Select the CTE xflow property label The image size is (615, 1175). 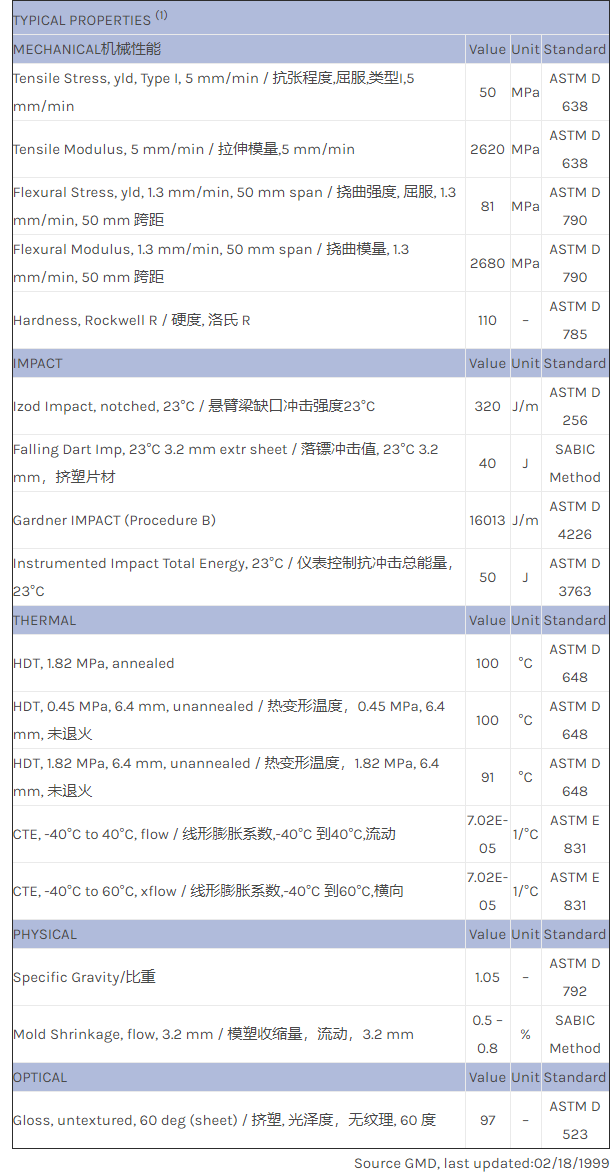(208, 891)
